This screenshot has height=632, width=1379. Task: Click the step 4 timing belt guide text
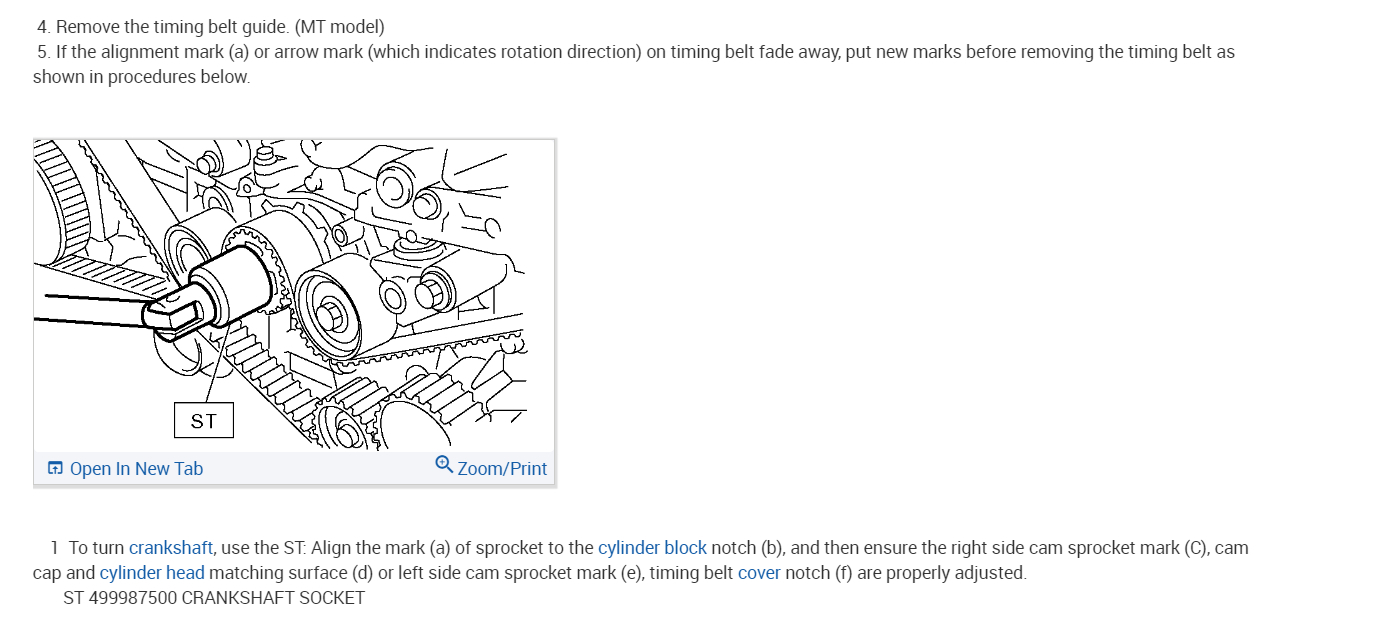pyautogui.click(x=210, y=26)
